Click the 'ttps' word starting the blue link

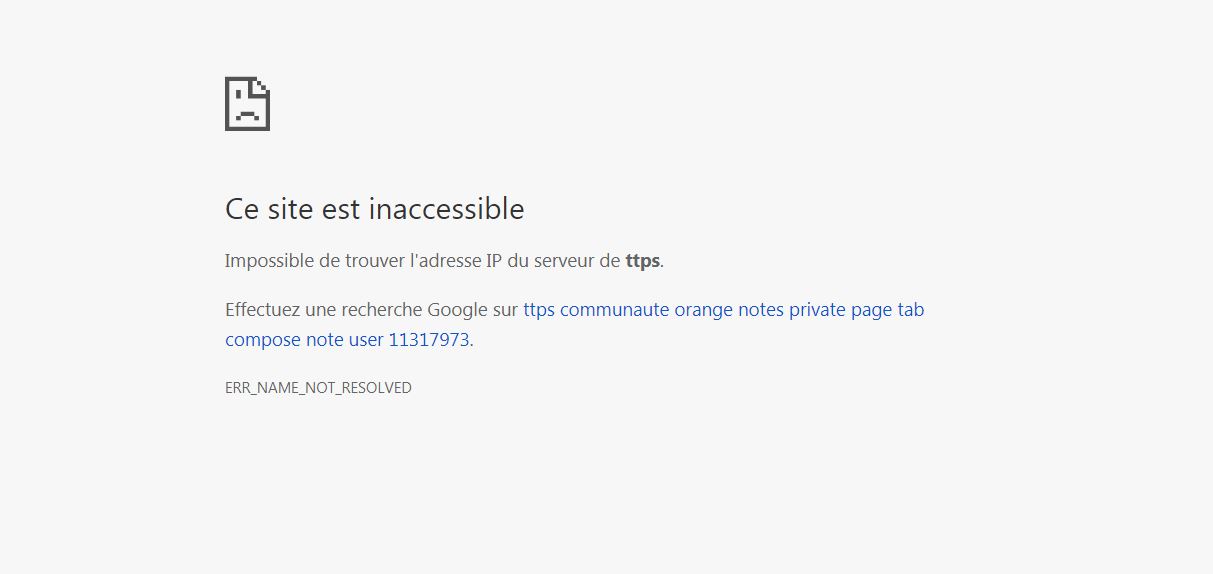(x=539, y=310)
